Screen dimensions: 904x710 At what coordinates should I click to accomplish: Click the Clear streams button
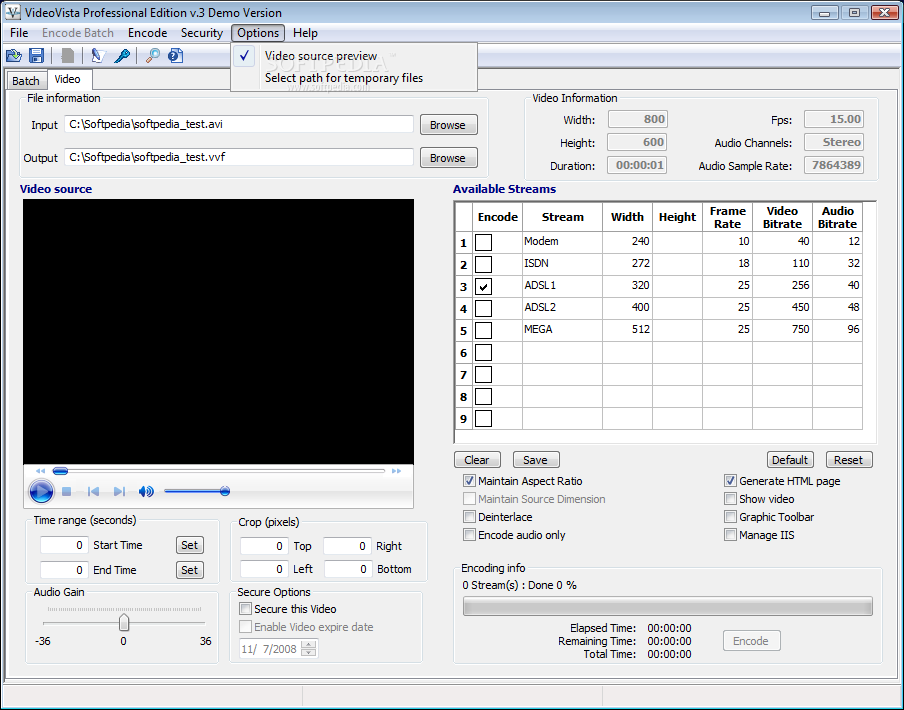[477, 460]
